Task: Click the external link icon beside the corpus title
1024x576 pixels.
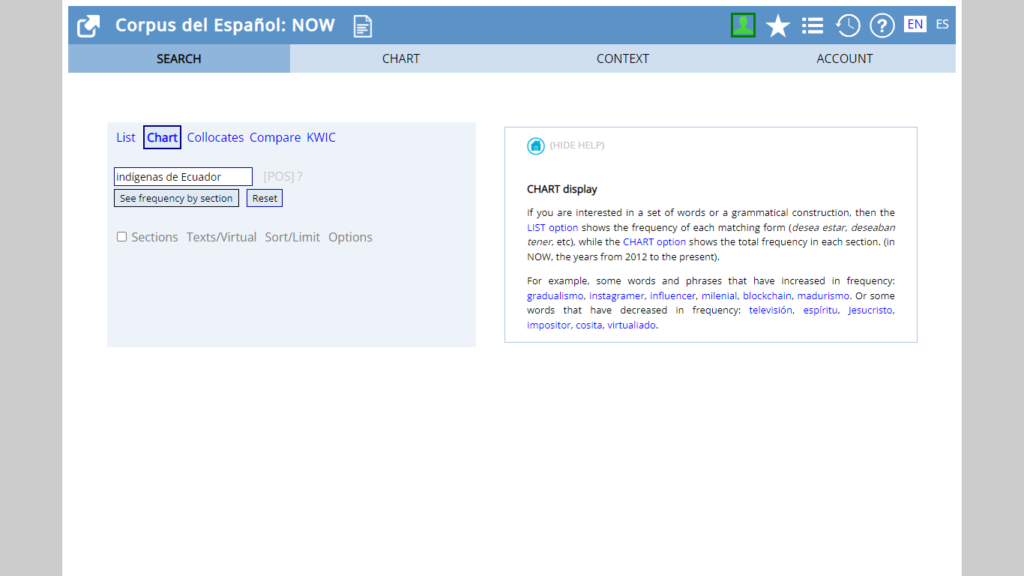Action: click(89, 26)
